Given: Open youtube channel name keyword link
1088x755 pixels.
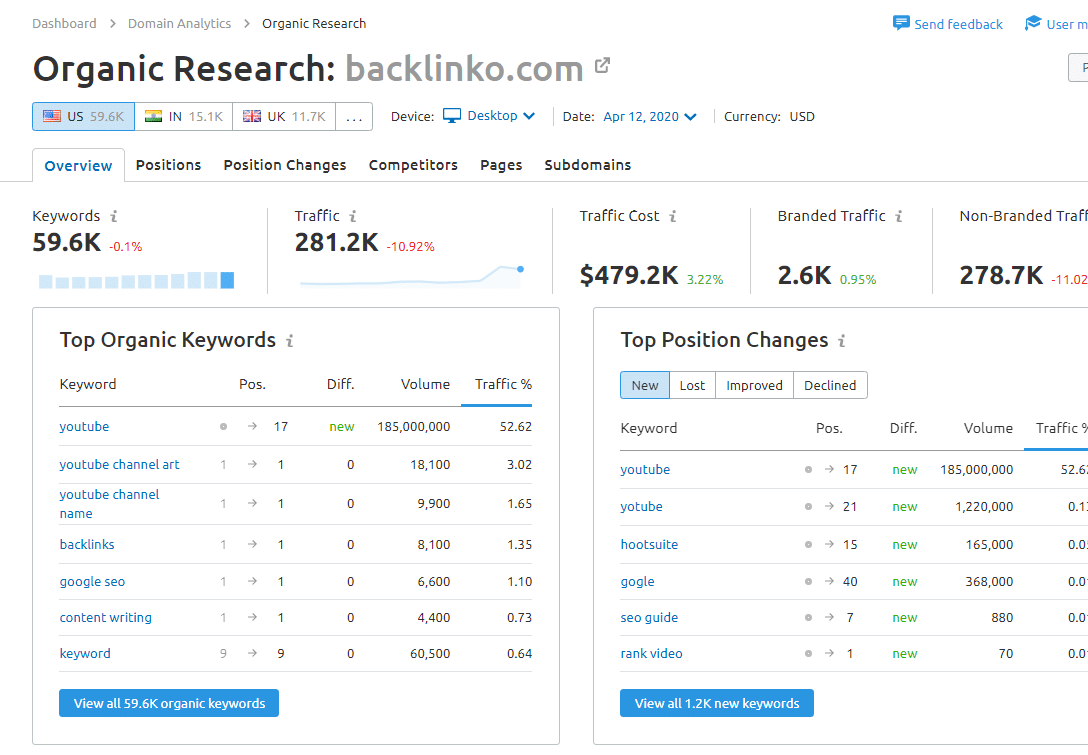Looking at the screenshot, I should pos(109,504).
